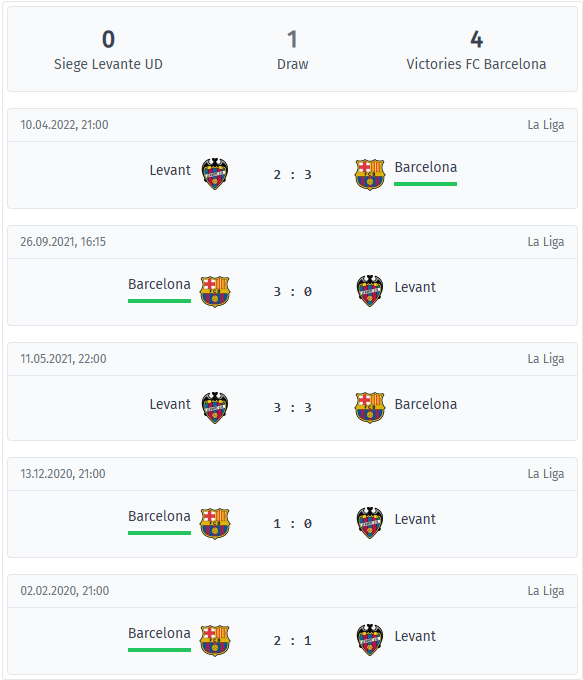This screenshot has height=680, width=583.
Task: Click Barcelona crest in 11.05.2021 match
Action: pos(370,408)
